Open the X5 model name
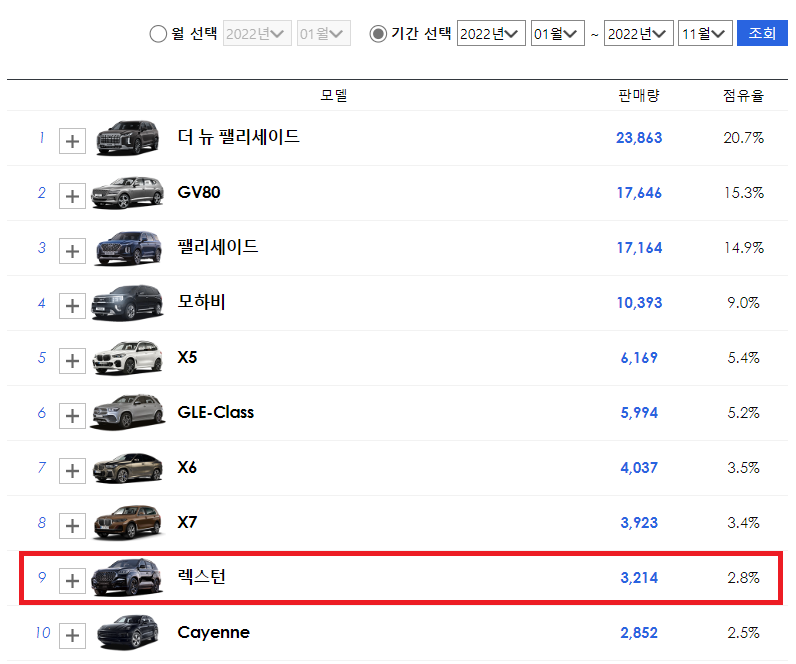The width and height of the screenshot is (796, 664). point(187,357)
